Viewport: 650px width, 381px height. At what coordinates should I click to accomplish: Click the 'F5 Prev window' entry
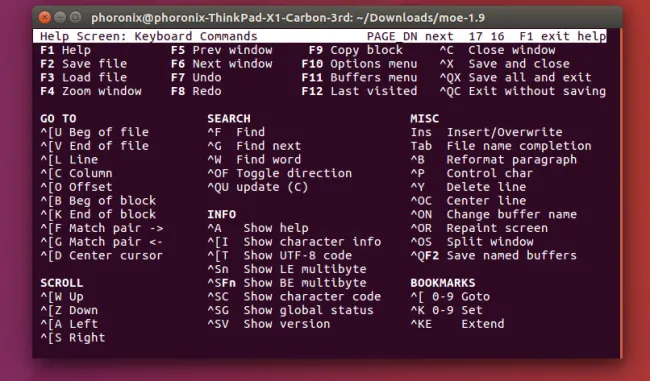(221, 50)
